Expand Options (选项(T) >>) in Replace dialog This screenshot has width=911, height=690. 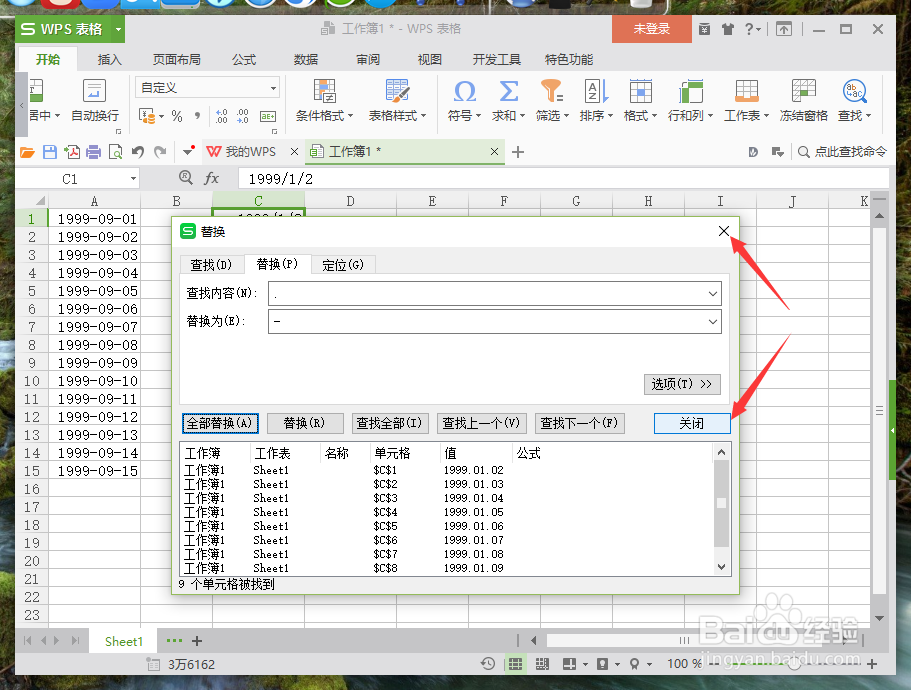point(682,384)
